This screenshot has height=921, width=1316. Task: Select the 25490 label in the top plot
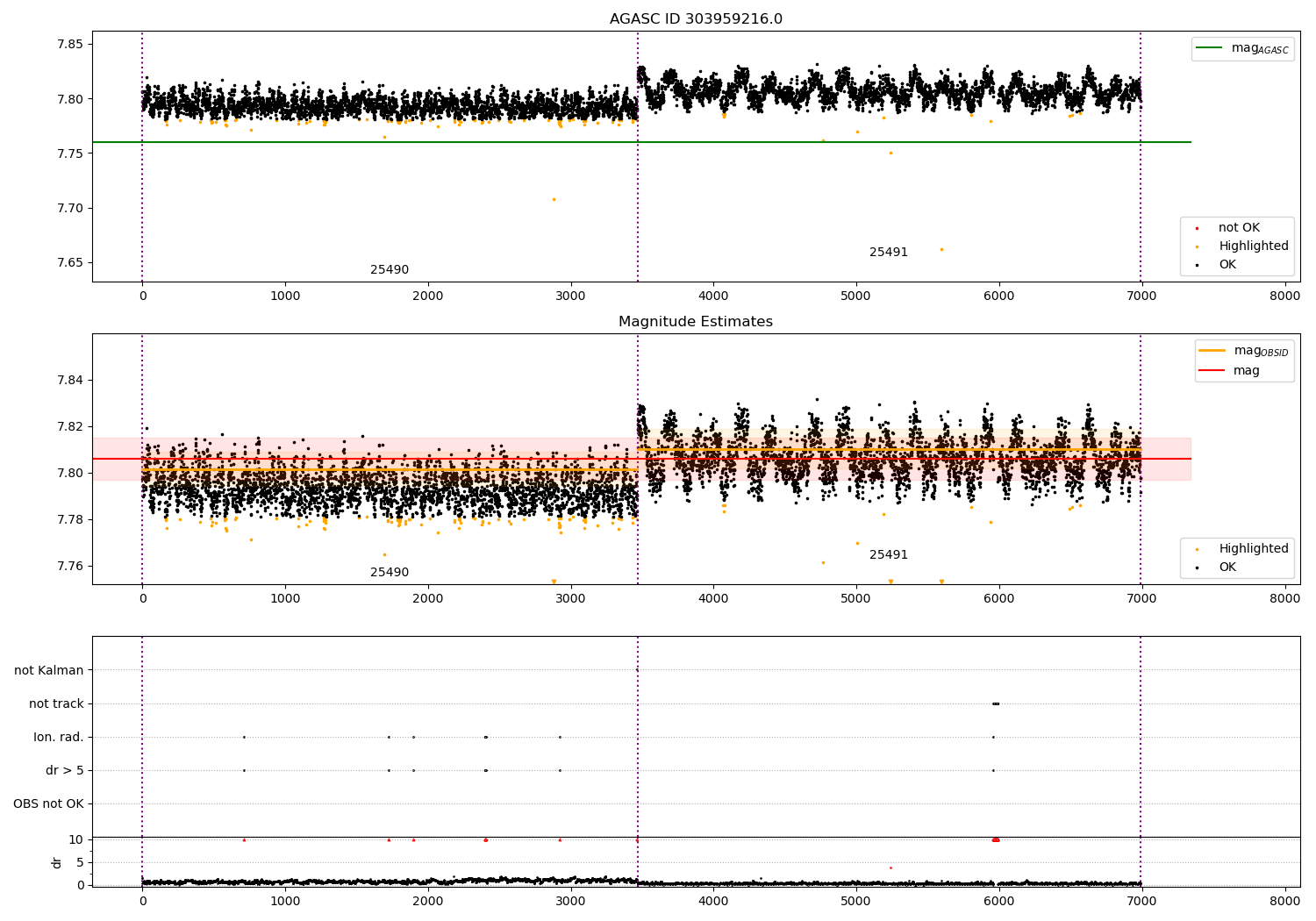click(x=390, y=270)
